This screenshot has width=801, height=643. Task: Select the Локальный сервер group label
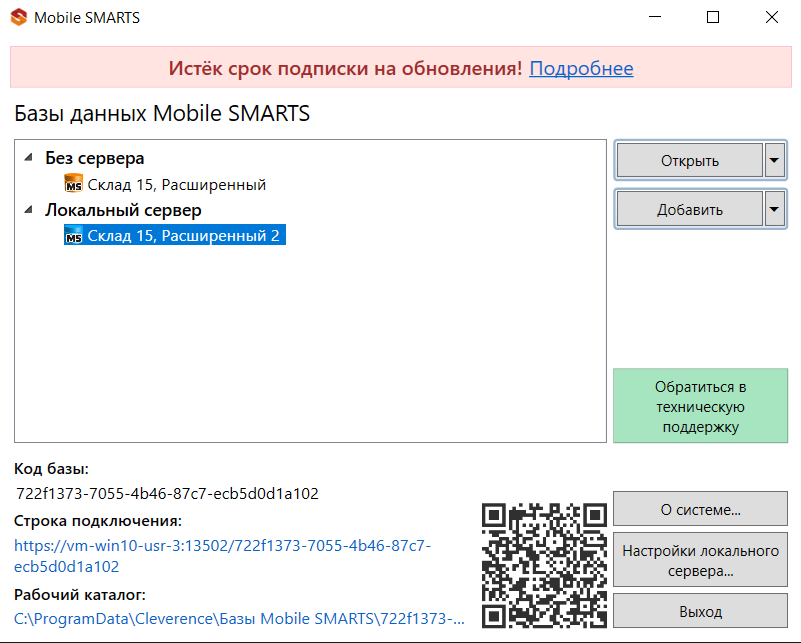coord(123,210)
